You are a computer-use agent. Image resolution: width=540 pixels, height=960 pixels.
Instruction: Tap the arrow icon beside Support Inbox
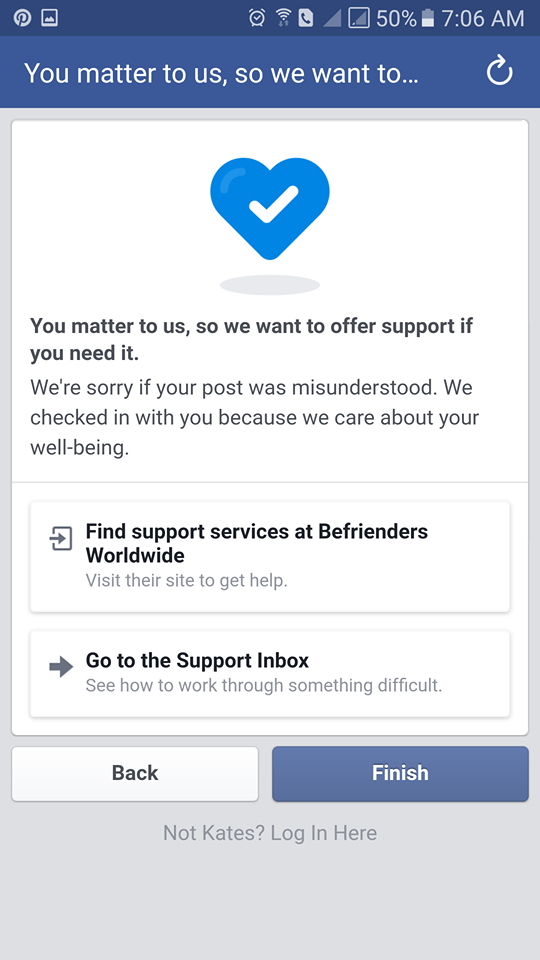[x=61, y=666]
